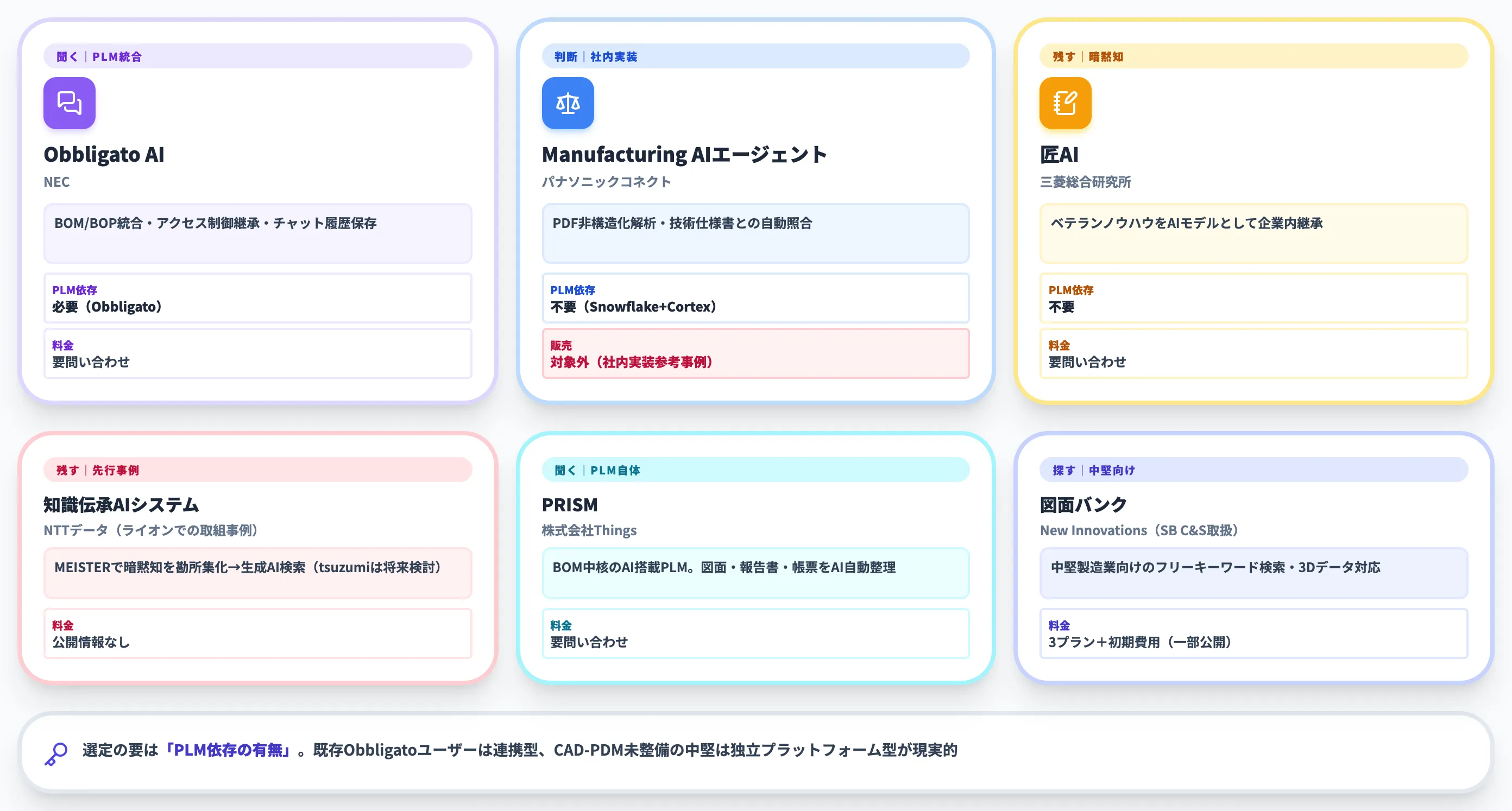
Task: Click the NEC vendor name
Action: tap(56, 182)
